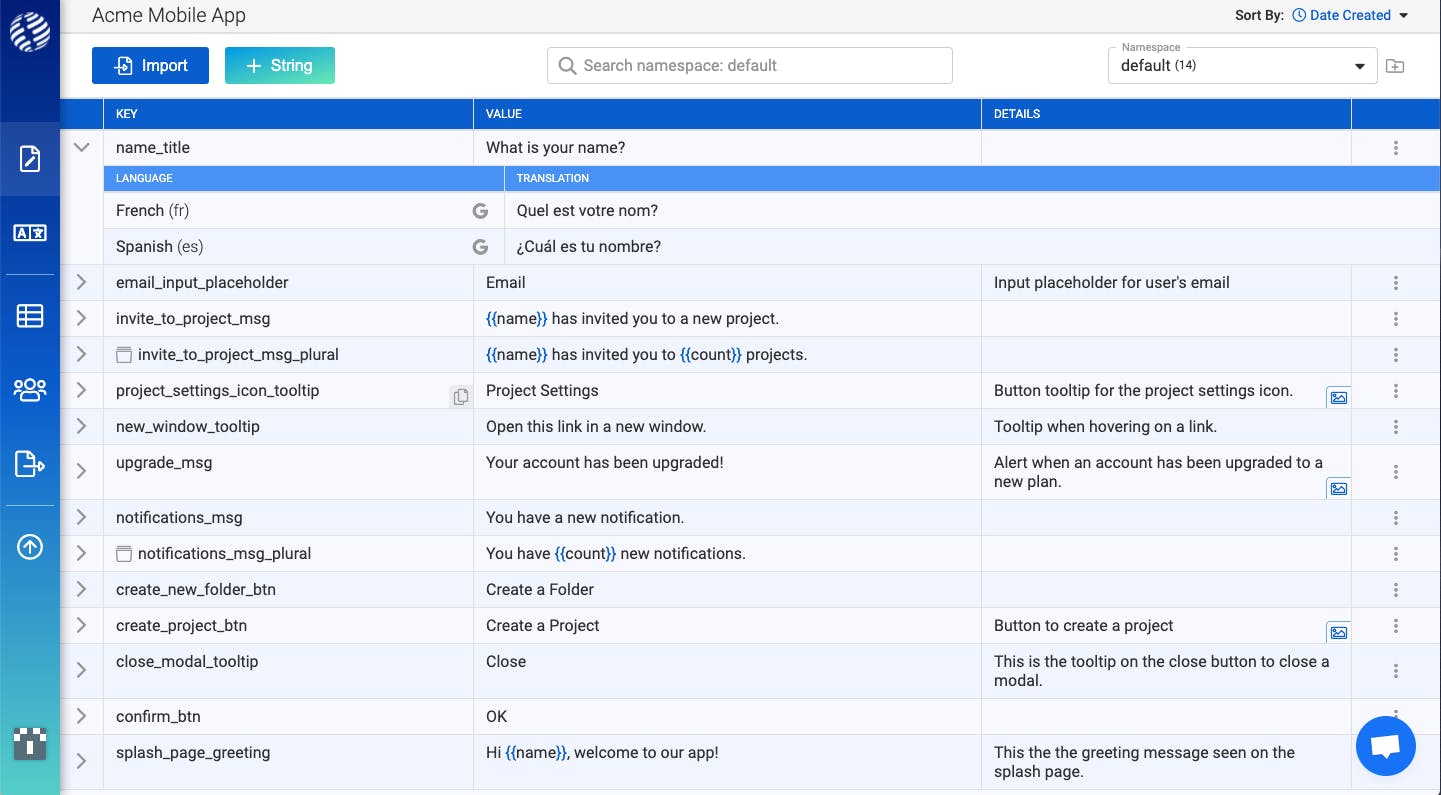Open the chat support bubble
This screenshot has height=795, width=1441.
pyautogui.click(x=1385, y=746)
